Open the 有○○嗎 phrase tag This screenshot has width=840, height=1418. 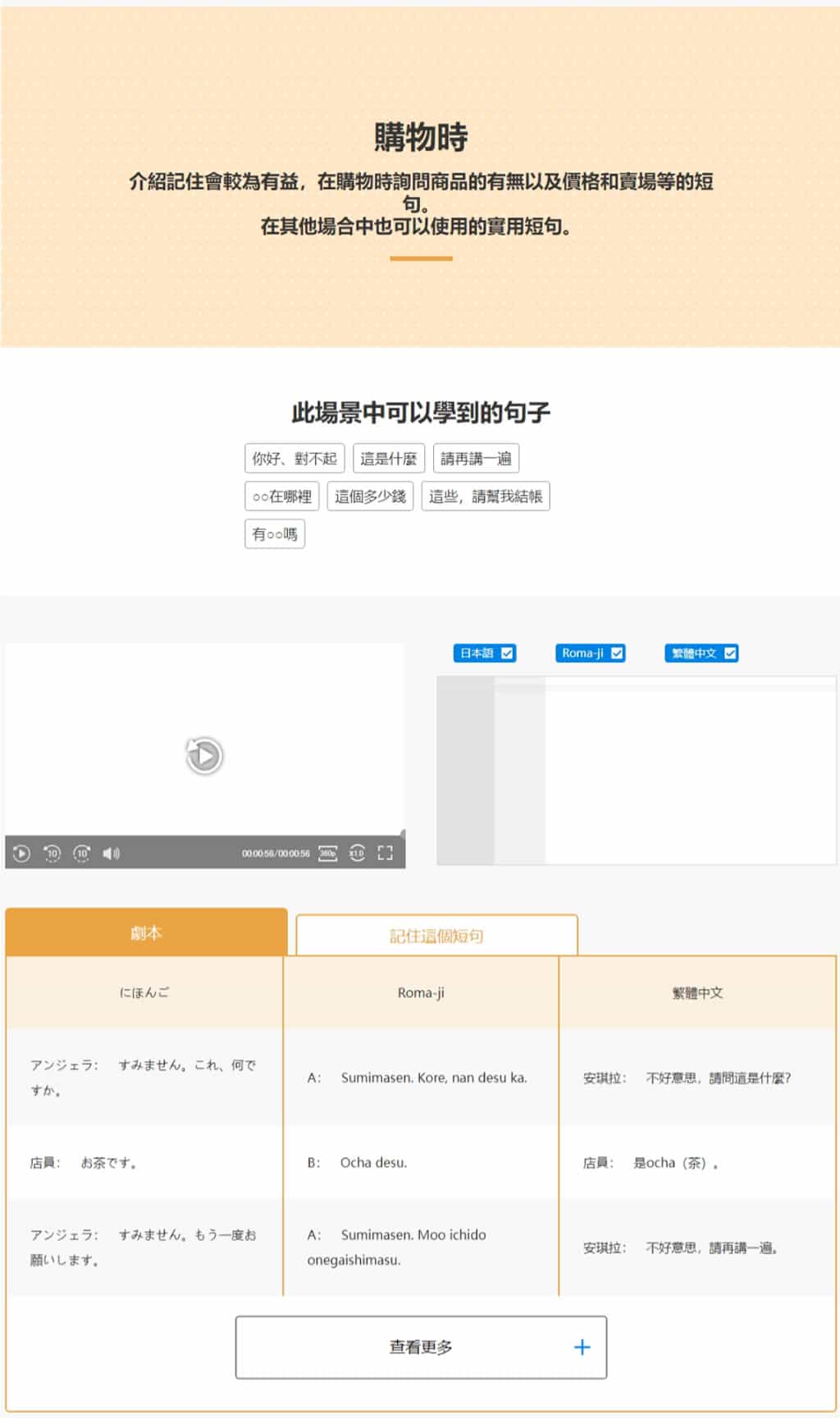click(275, 534)
